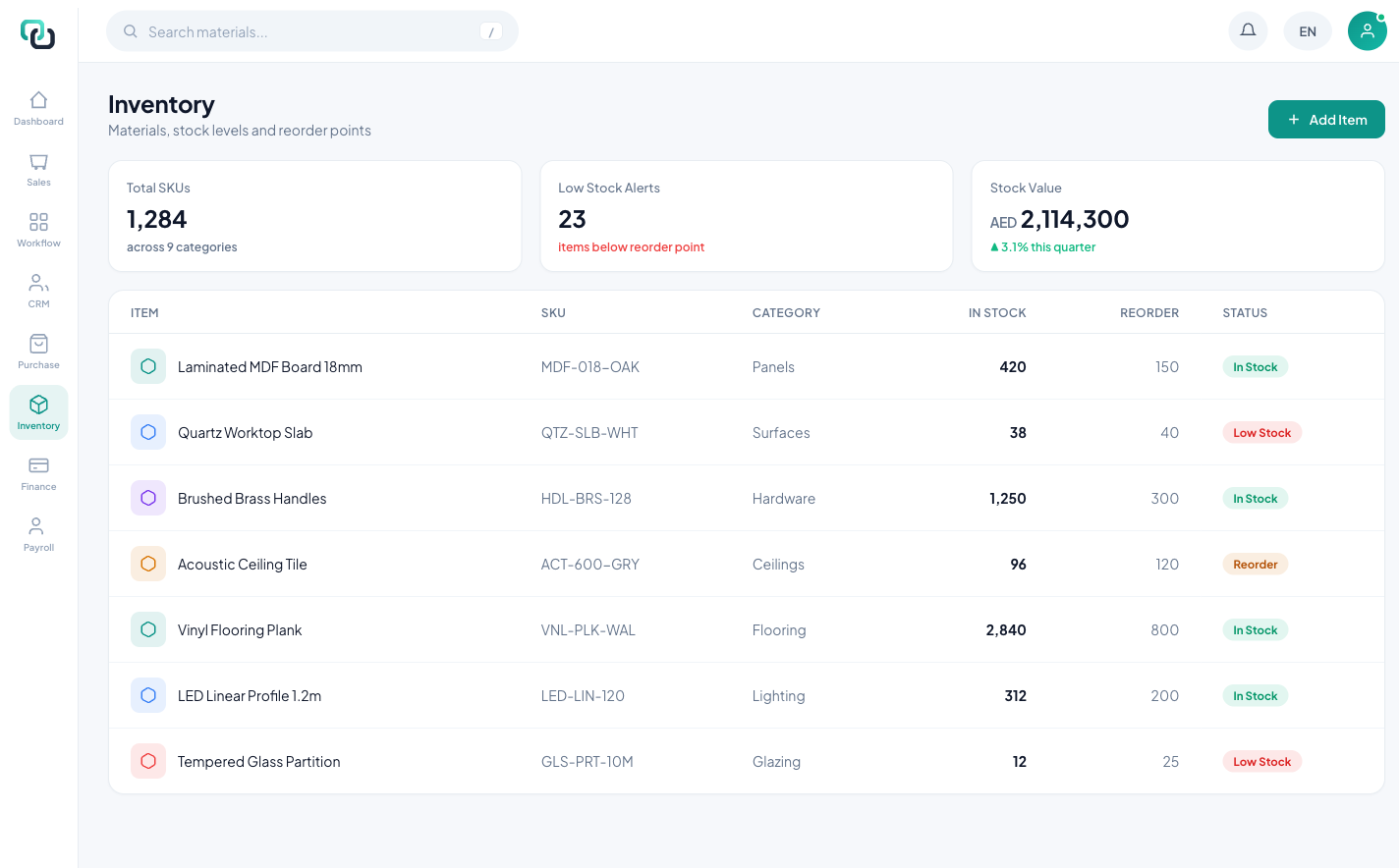
Task: Click the Surfaces category cell
Action: (x=781, y=433)
